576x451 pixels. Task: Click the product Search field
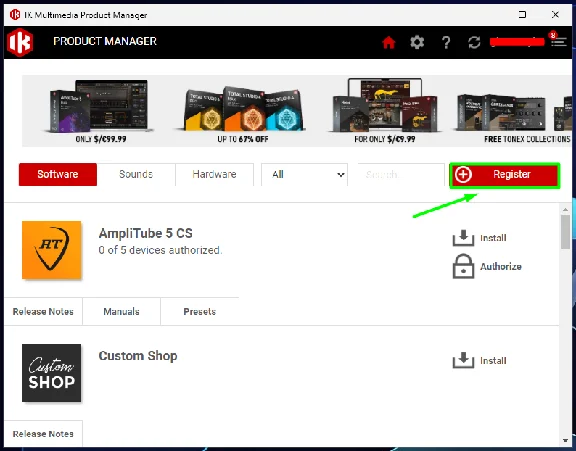396,174
